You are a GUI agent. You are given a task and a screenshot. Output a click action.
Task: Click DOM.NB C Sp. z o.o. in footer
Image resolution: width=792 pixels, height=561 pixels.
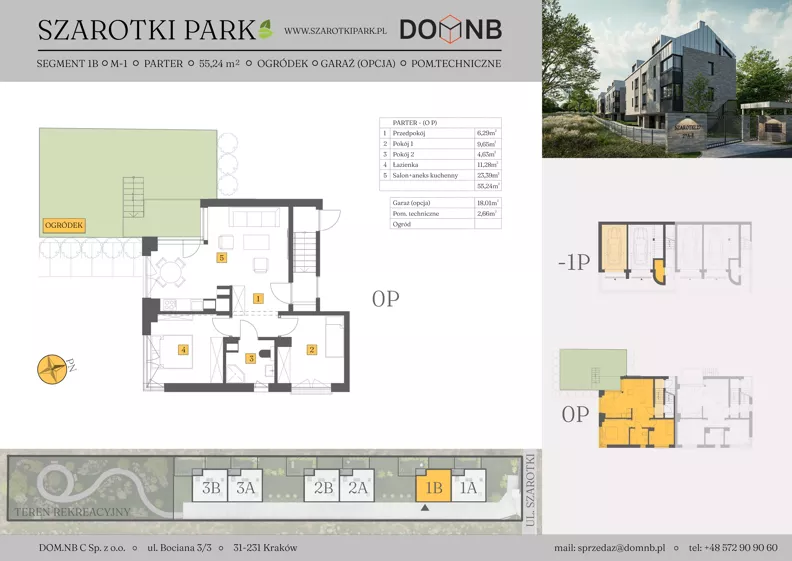pos(82,547)
